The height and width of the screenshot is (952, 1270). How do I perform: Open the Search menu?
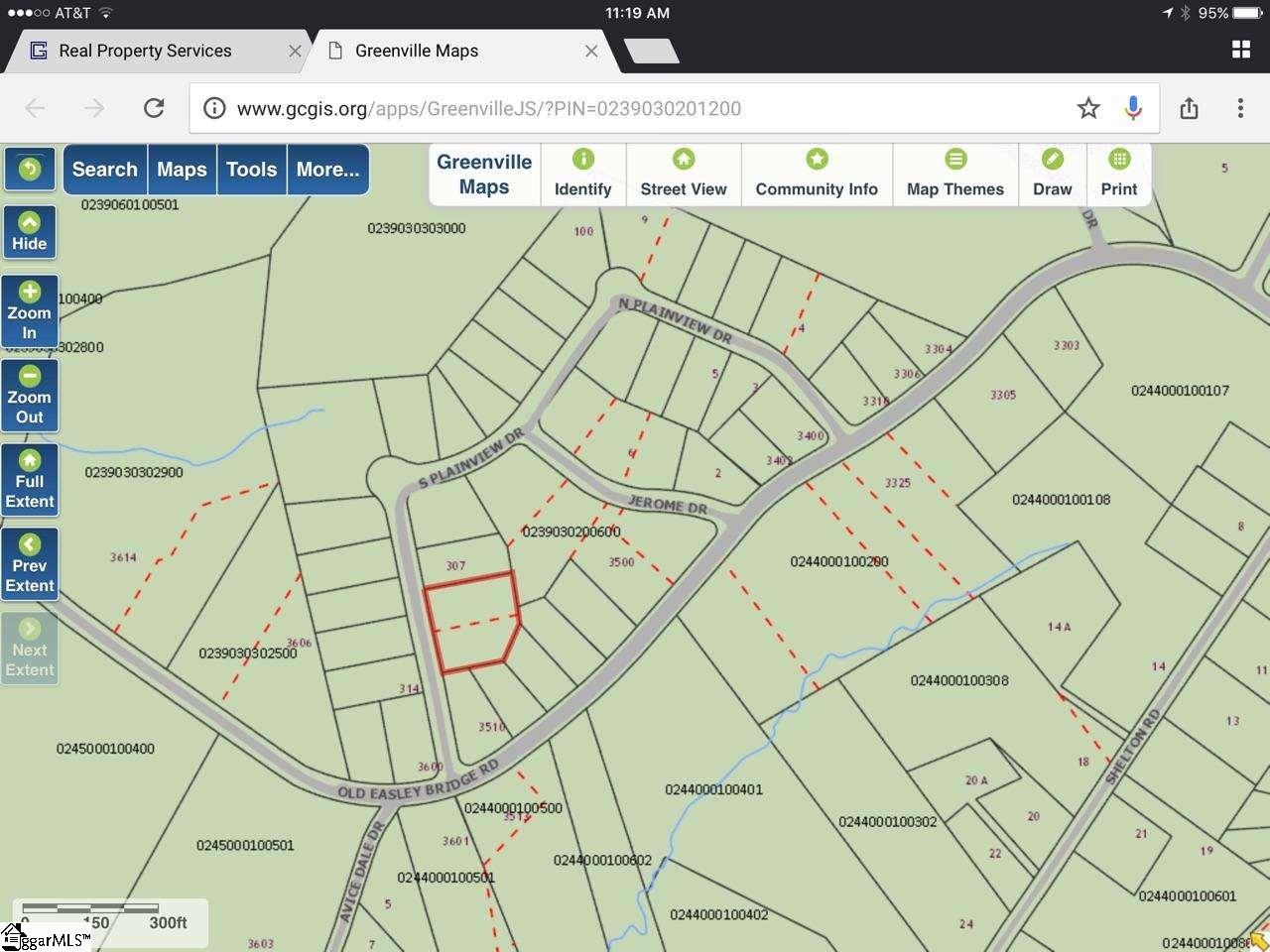[105, 170]
